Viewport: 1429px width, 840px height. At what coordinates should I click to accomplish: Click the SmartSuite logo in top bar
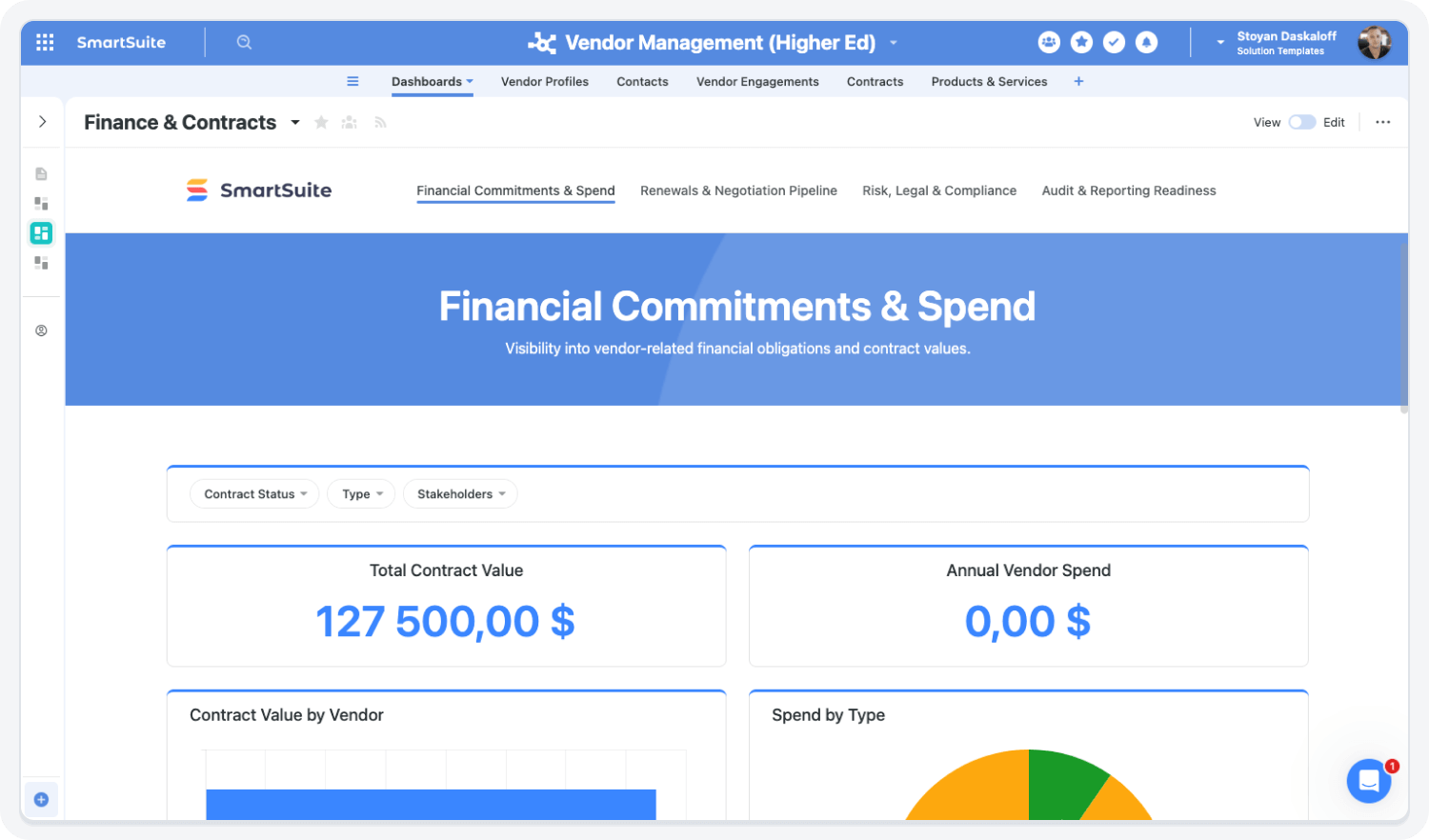tap(121, 42)
